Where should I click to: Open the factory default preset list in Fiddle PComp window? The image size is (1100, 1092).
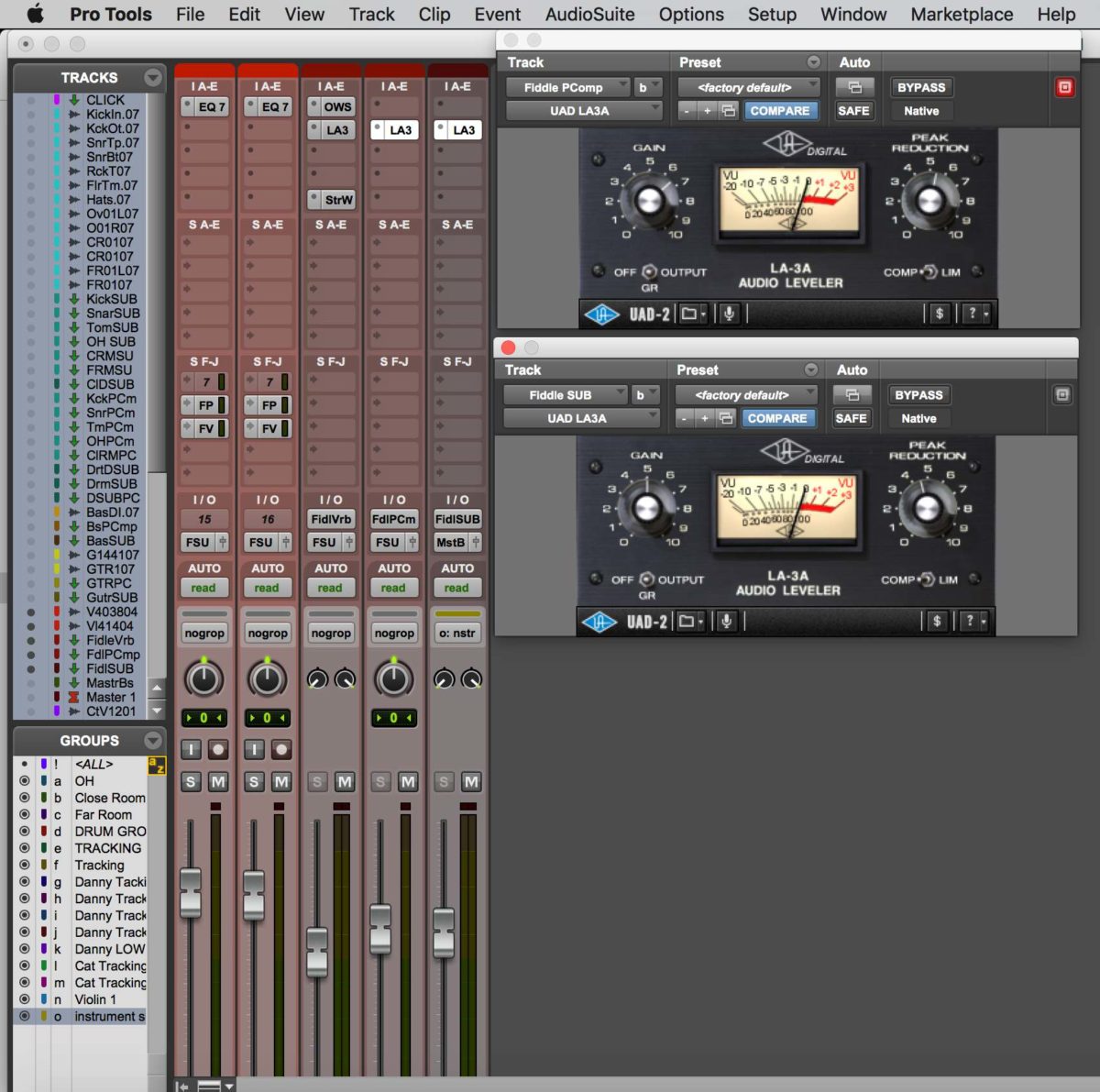point(749,88)
